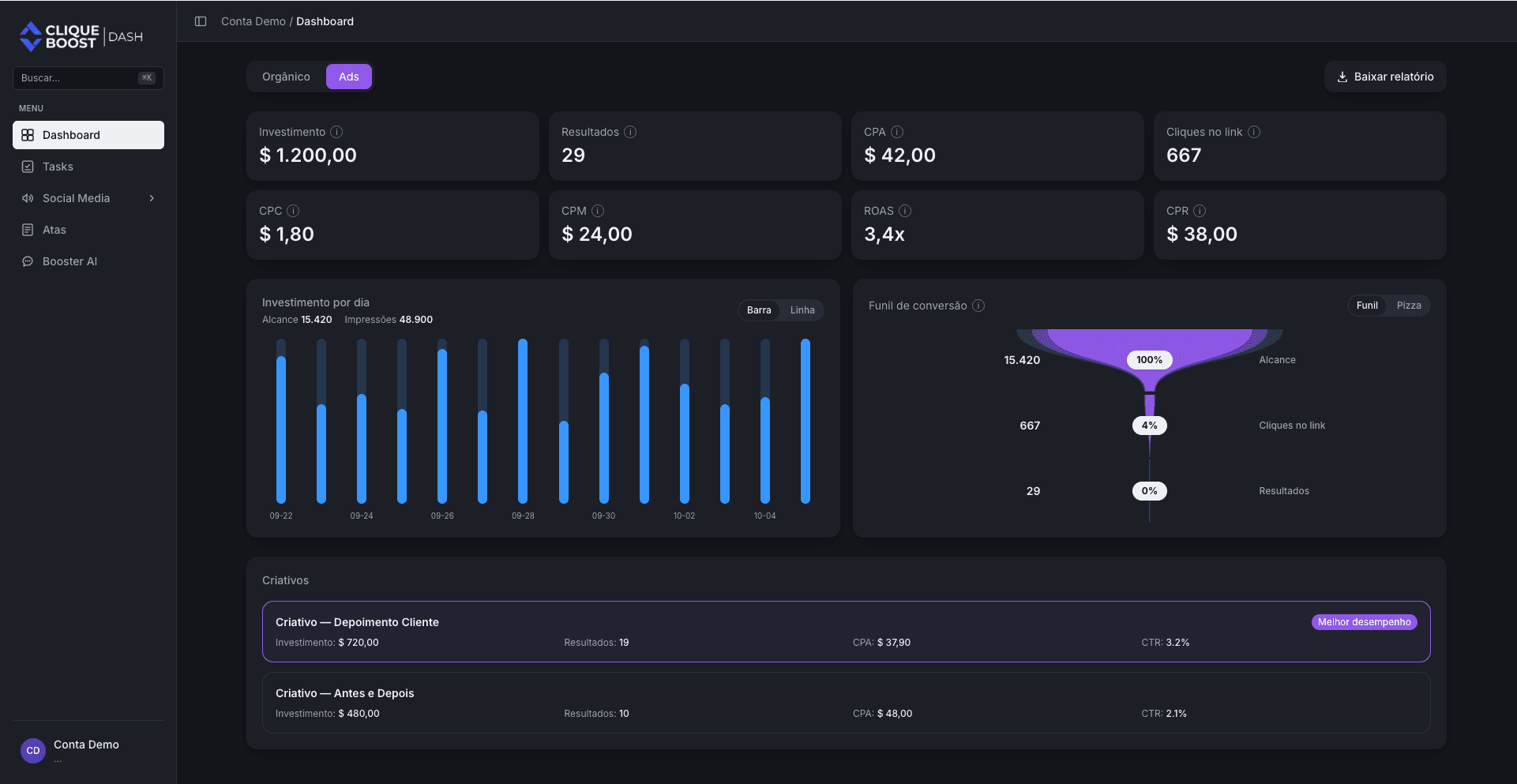Switch chart to Barra mode
The width and height of the screenshot is (1517, 784).
(x=759, y=310)
